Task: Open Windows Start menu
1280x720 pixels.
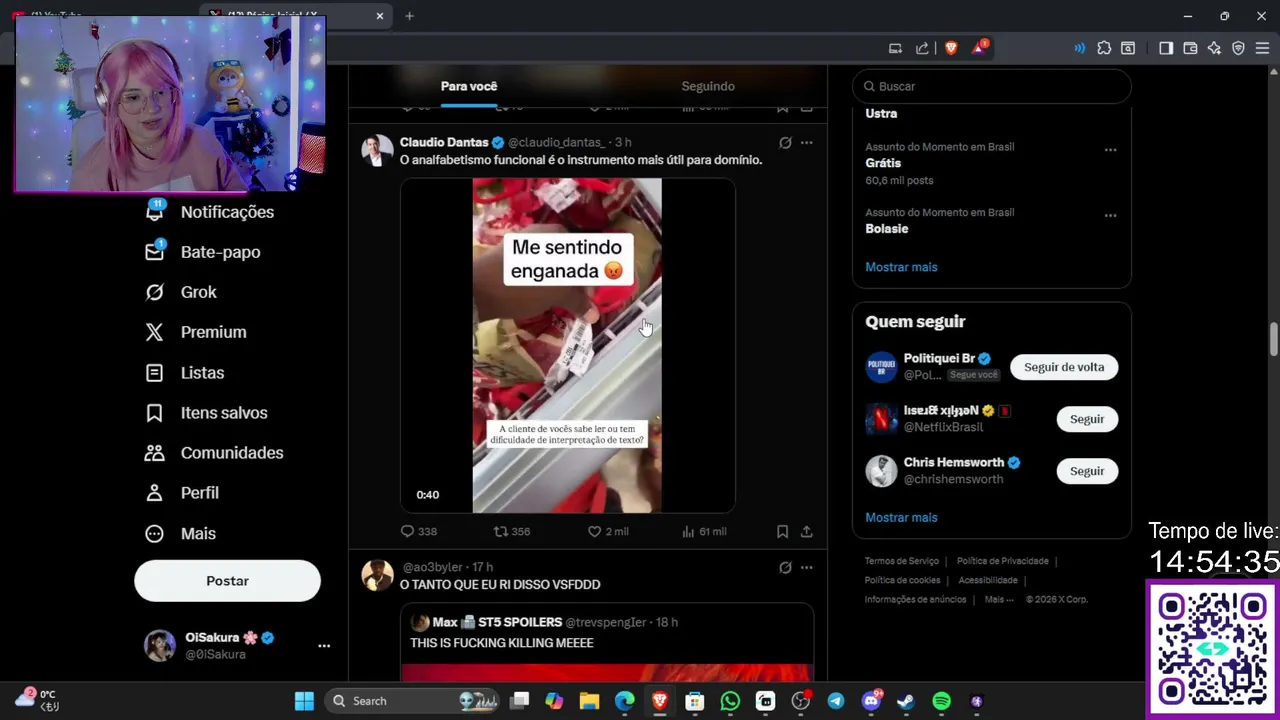Action: [x=304, y=701]
